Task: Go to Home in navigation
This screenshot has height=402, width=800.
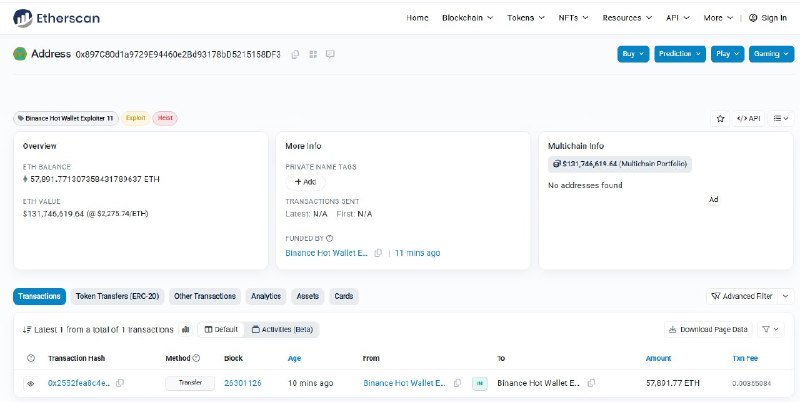Action: (x=417, y=18)
